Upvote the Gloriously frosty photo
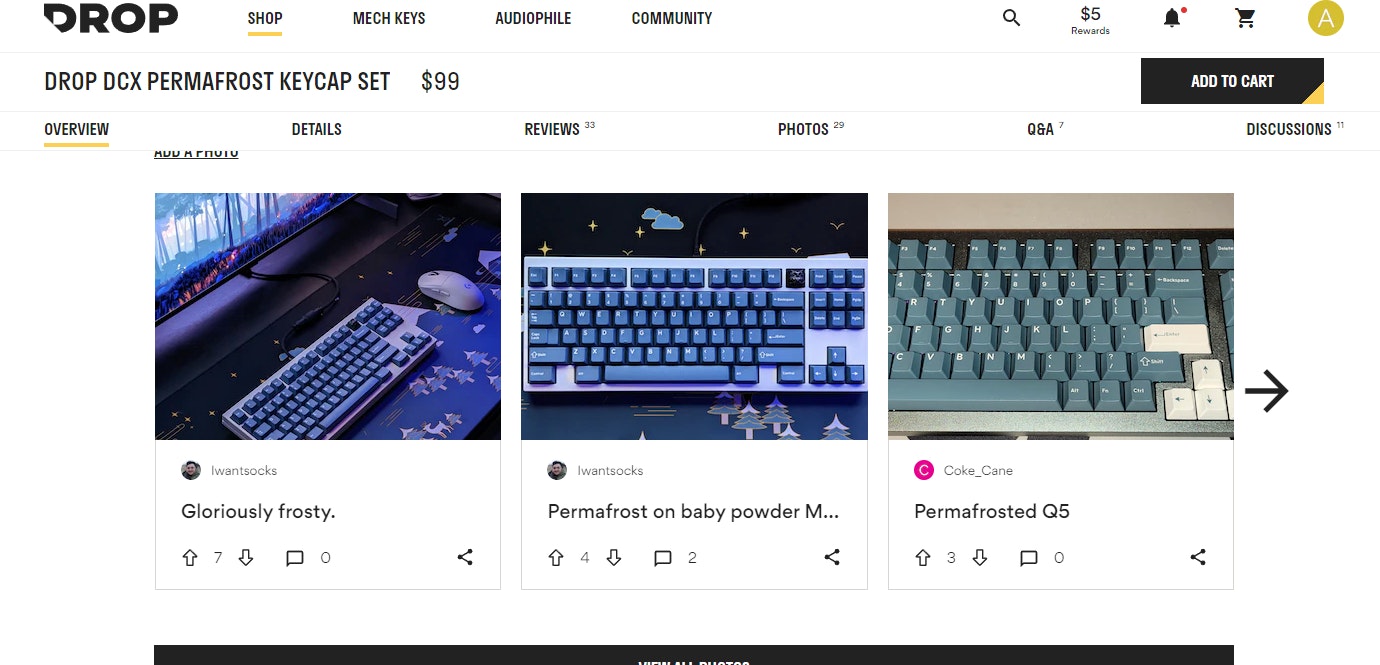Image resolution: width=1380 pixels, height=665 pixels. pyautogui.click(x=190, y=558)
